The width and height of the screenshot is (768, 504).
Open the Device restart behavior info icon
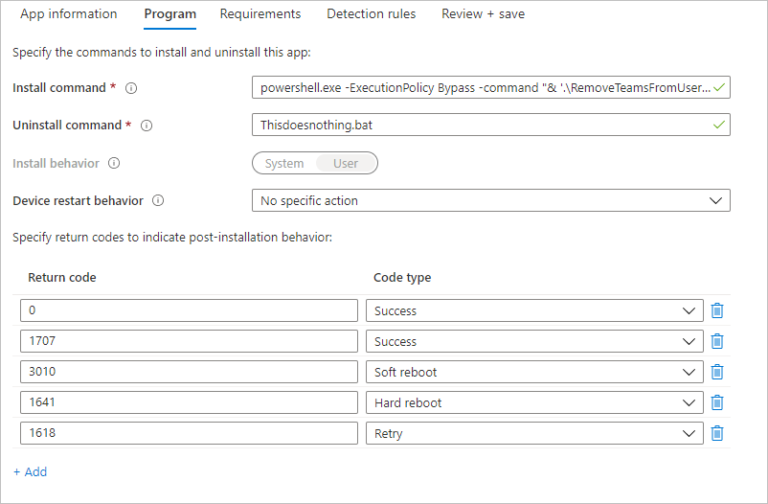pyautogui.click(x=158, y=200)
